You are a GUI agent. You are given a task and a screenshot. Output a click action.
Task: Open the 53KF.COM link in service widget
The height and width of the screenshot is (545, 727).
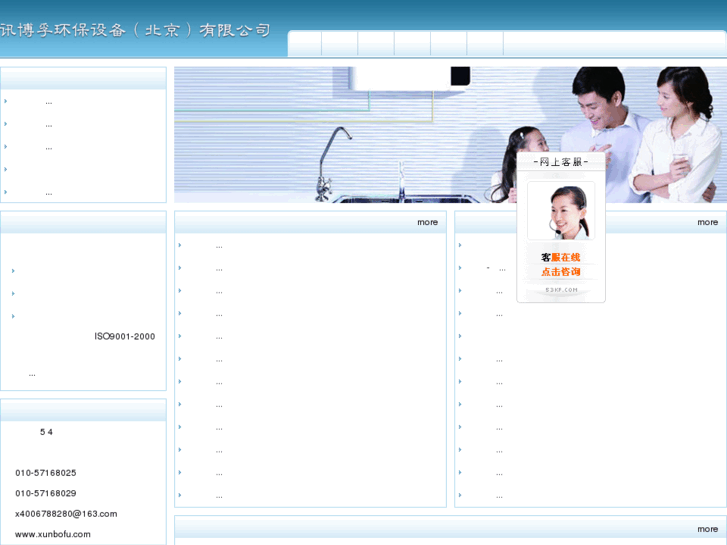pyautogui.click(x=561, y=290)
